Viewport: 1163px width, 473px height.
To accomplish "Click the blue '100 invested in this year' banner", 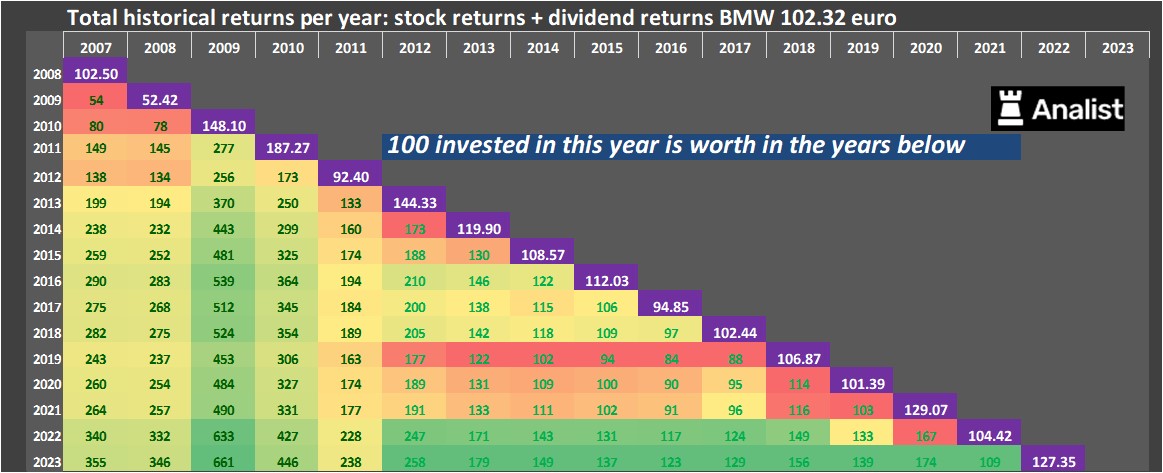I will tap(700, 145).
